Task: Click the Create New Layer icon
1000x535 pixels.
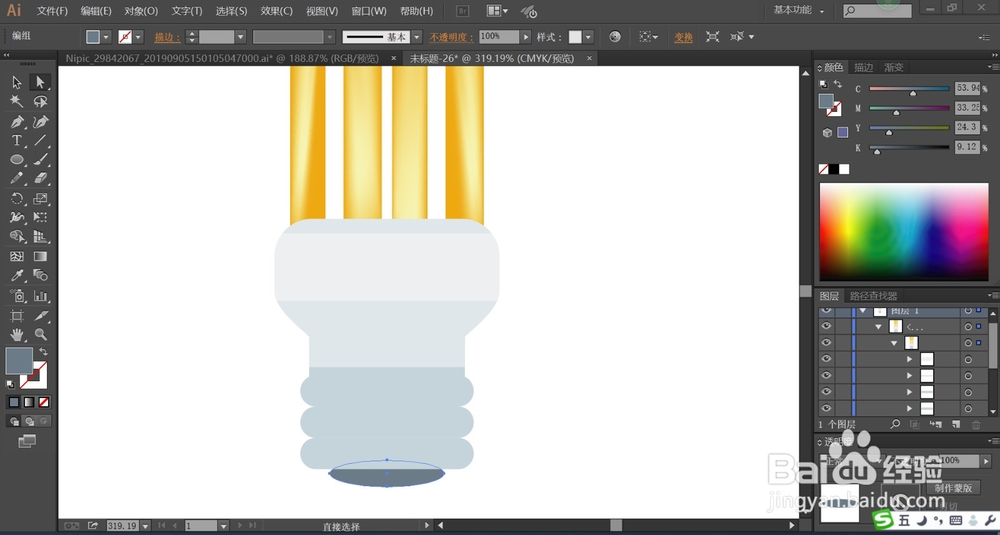Action: [955, 424]
